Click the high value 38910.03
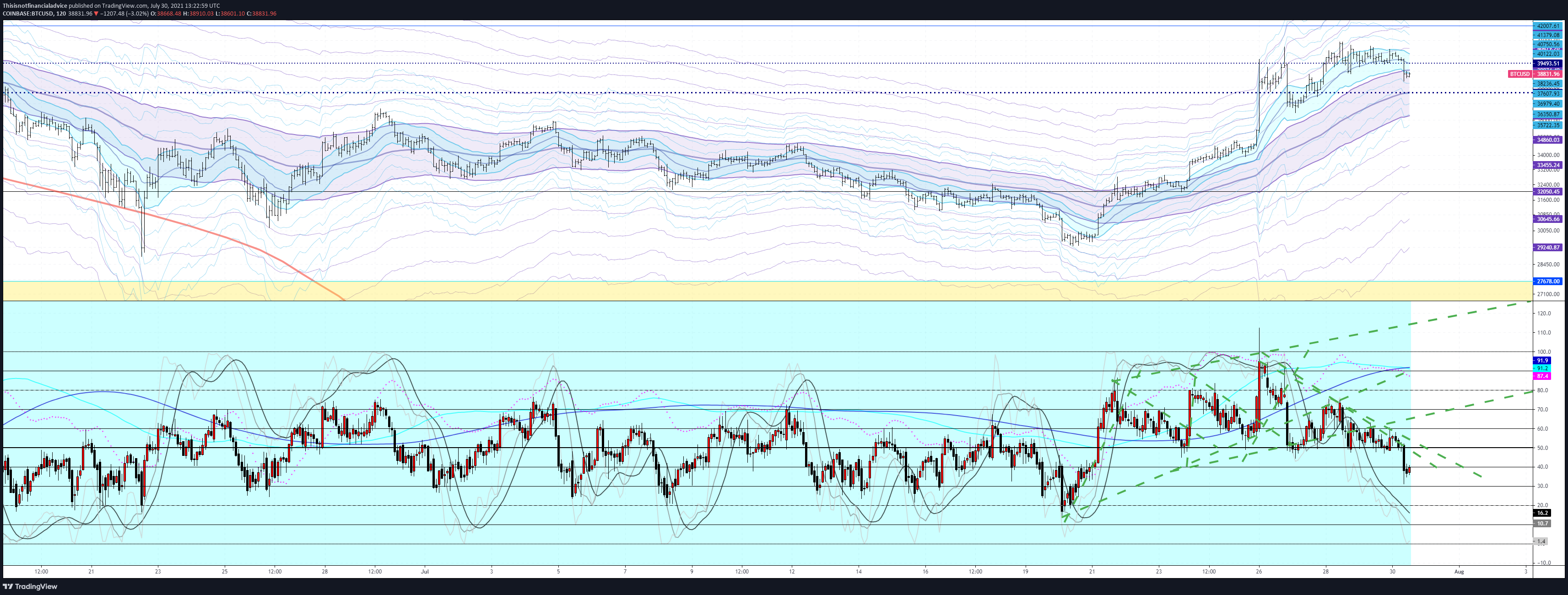The image size is (1568, 595). point(202,13)
